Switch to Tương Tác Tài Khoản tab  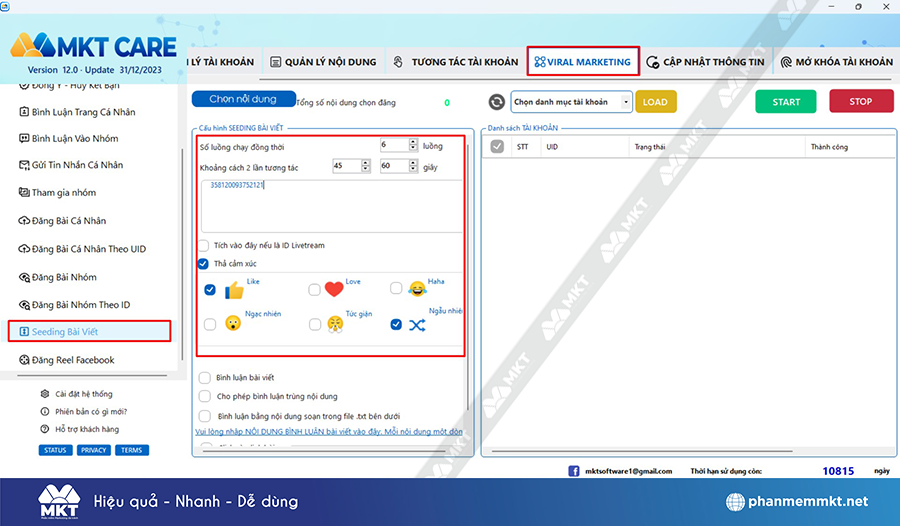456,62
